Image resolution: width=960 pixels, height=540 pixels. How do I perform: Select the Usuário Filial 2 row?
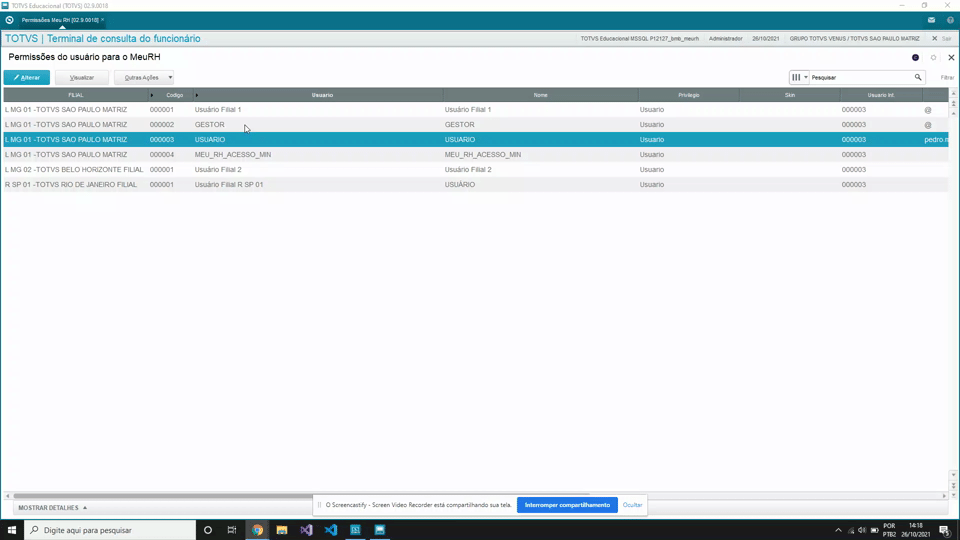pos(476,170)
